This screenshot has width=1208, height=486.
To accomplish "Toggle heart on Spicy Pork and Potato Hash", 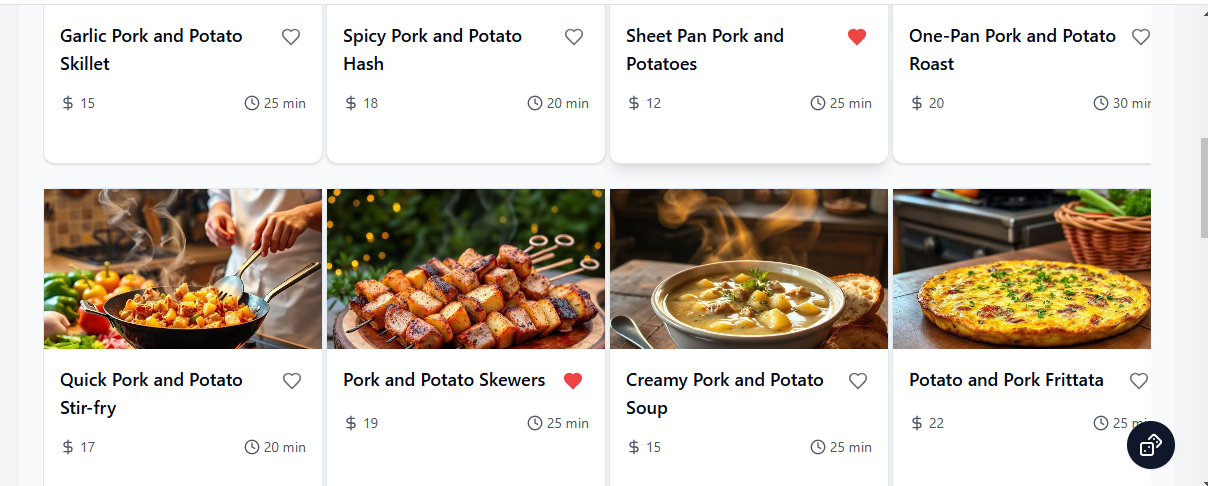I will pos(574,37).
